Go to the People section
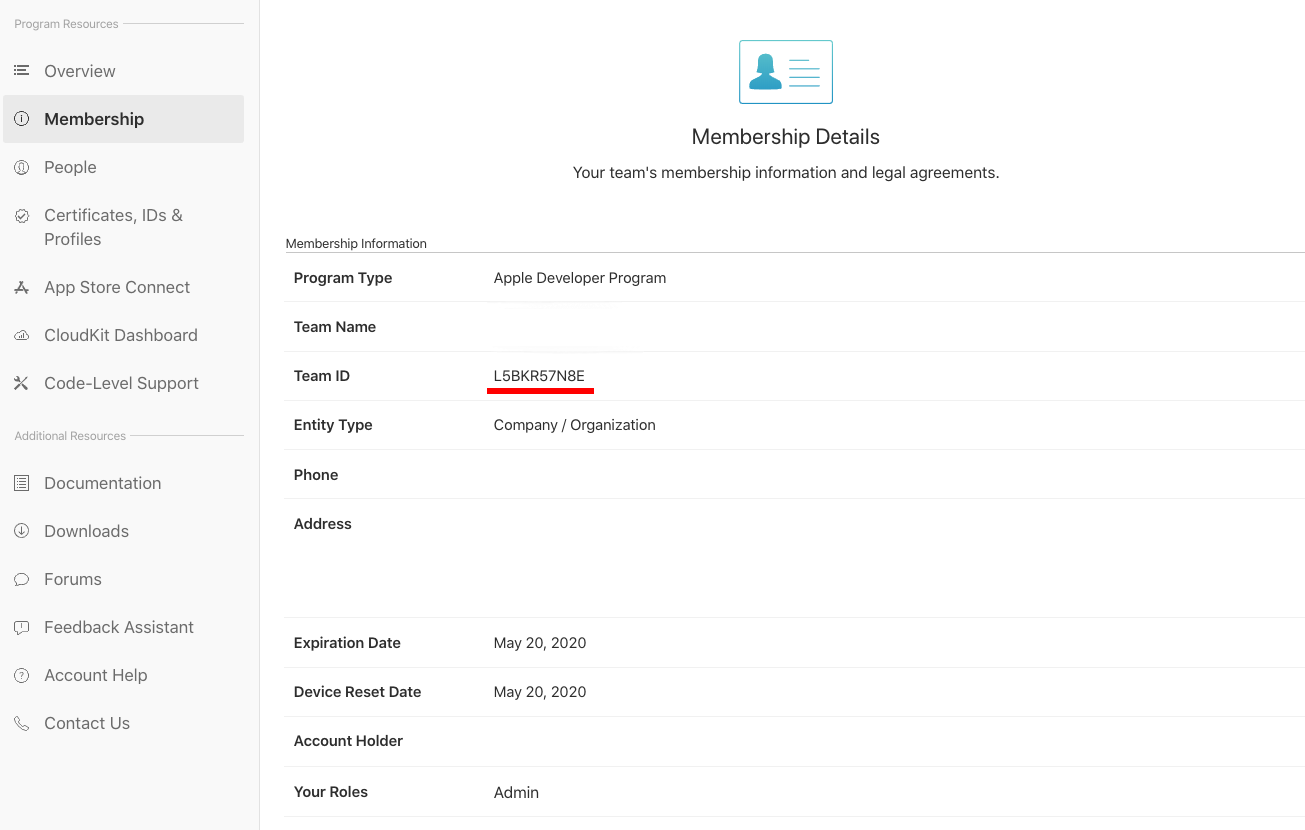The image size is (1305, 830). pos(70,167)
